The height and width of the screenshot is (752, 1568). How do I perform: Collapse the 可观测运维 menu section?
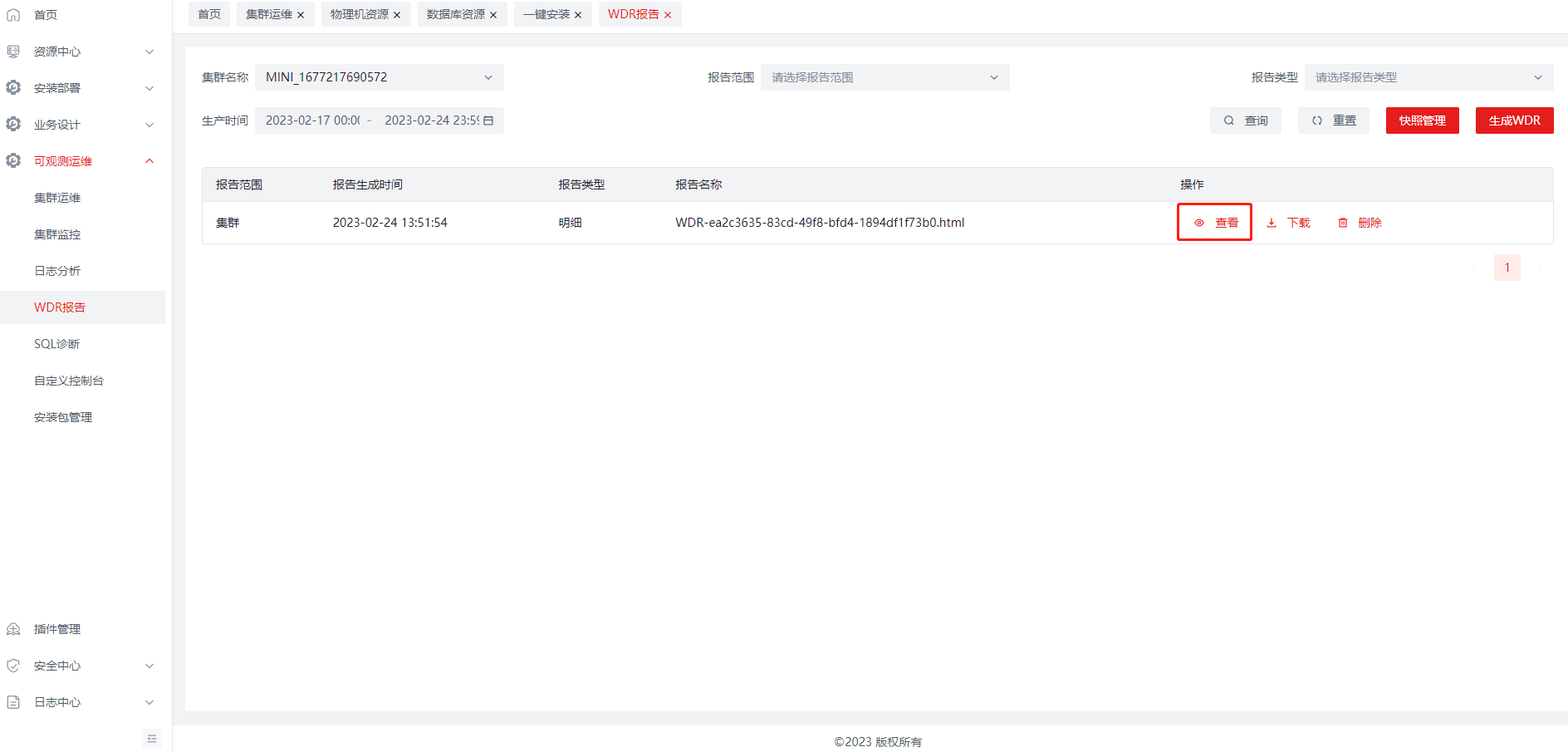(149, 161)
